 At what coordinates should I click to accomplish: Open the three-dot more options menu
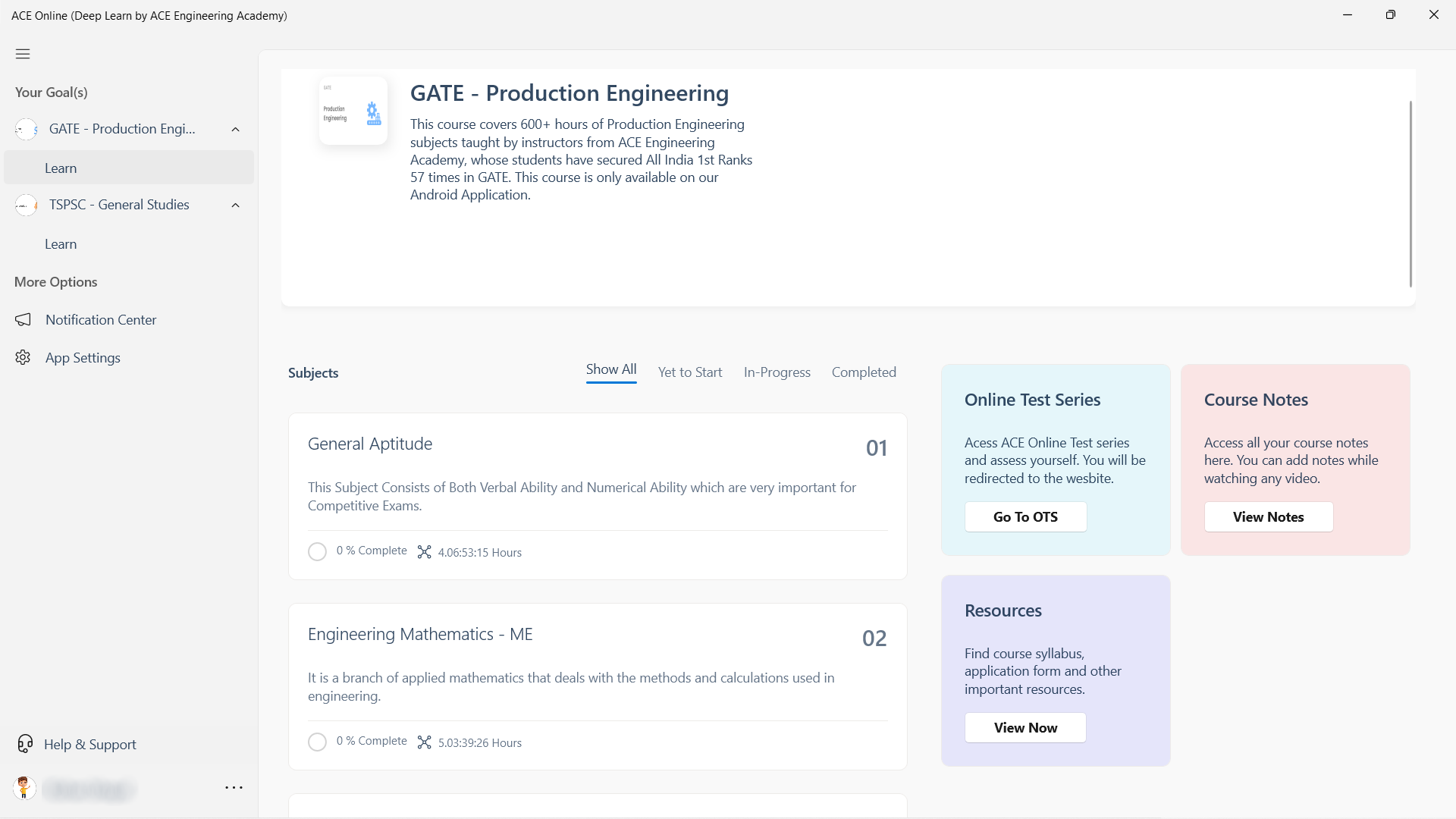(234, 788)
